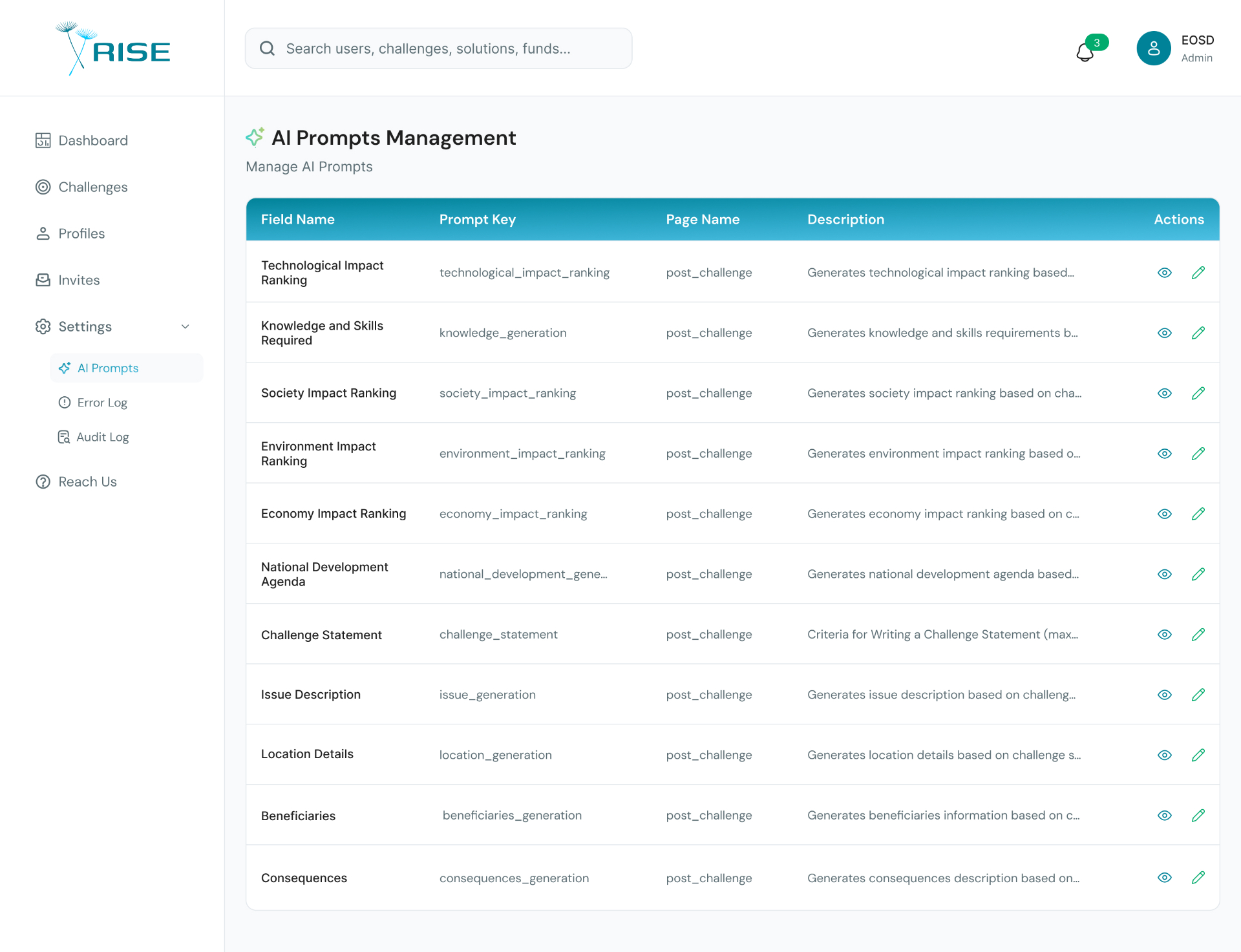Open Reach Us page
The width and height of the screenshot is (1241, 952).
(x=76, y=481)
